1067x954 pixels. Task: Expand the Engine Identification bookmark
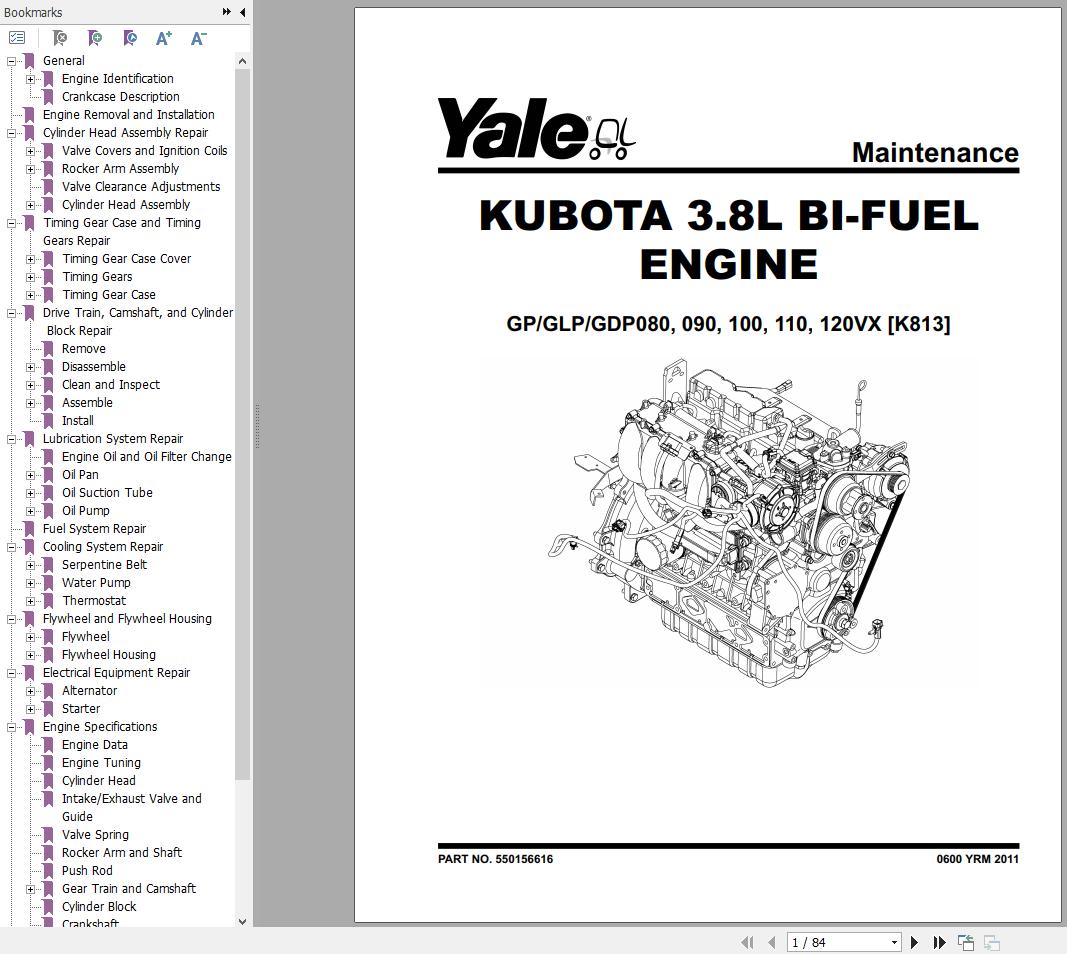click(30, 80)
